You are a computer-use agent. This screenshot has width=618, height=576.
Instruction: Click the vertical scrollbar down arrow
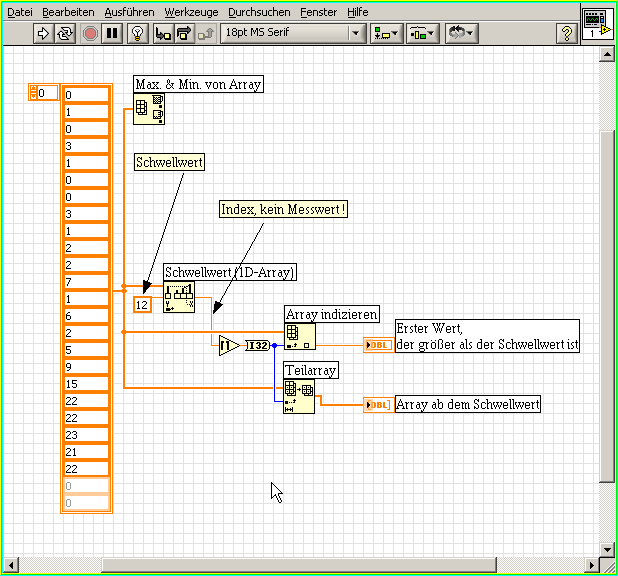pyautogui.click(x=607, y=549)
